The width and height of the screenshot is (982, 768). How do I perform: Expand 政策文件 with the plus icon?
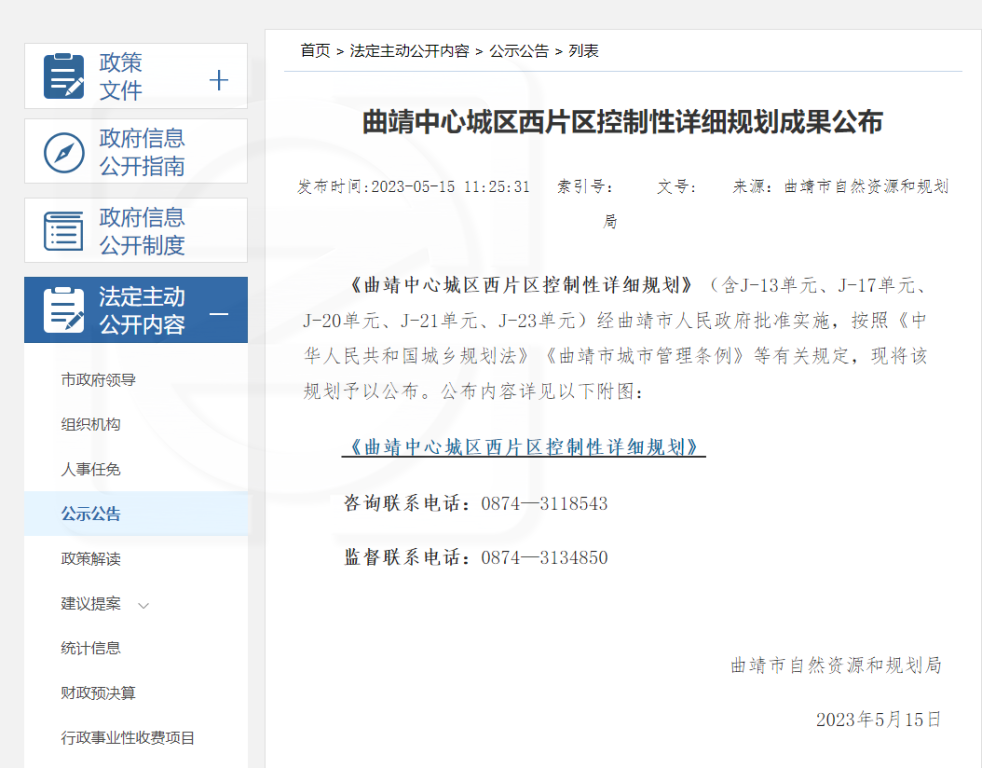(219, 81)
